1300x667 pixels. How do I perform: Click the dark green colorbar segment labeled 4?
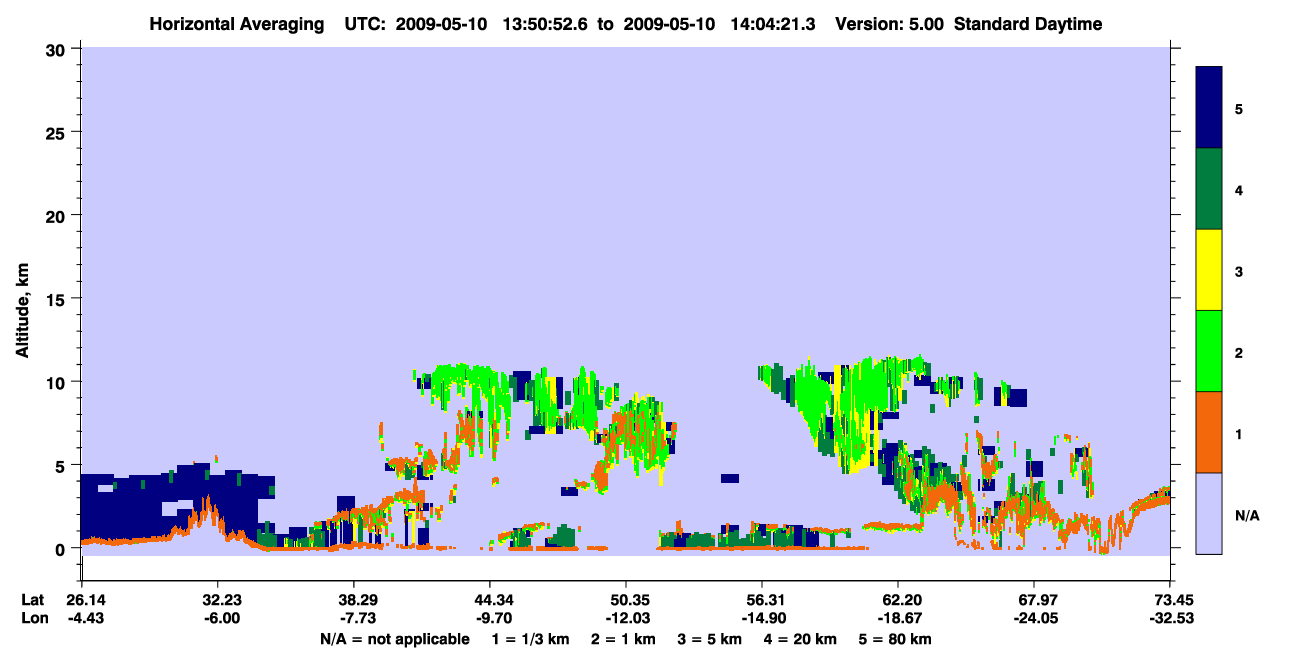coord(1209,189)
